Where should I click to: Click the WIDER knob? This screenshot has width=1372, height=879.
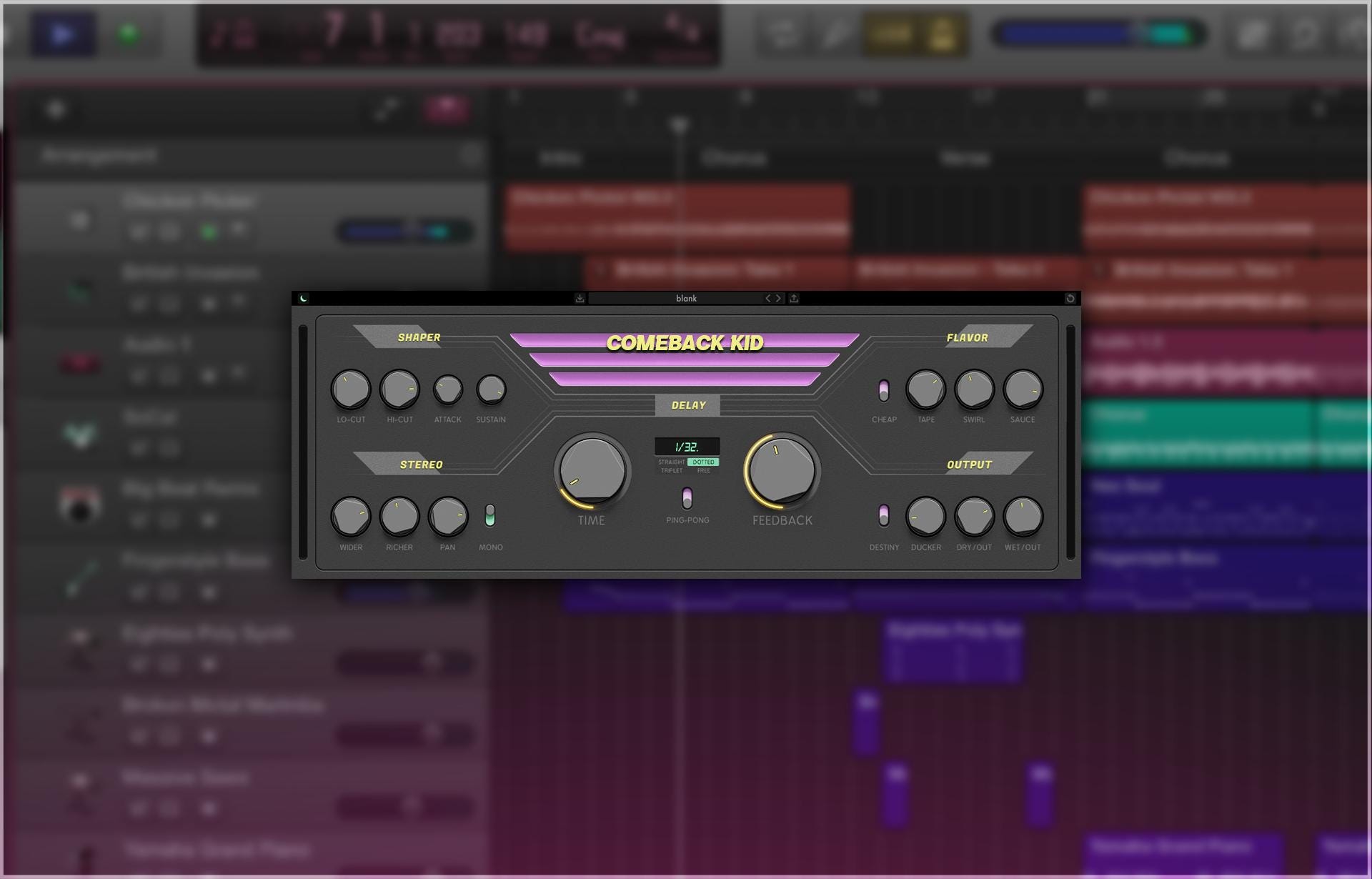coord(351,517)
